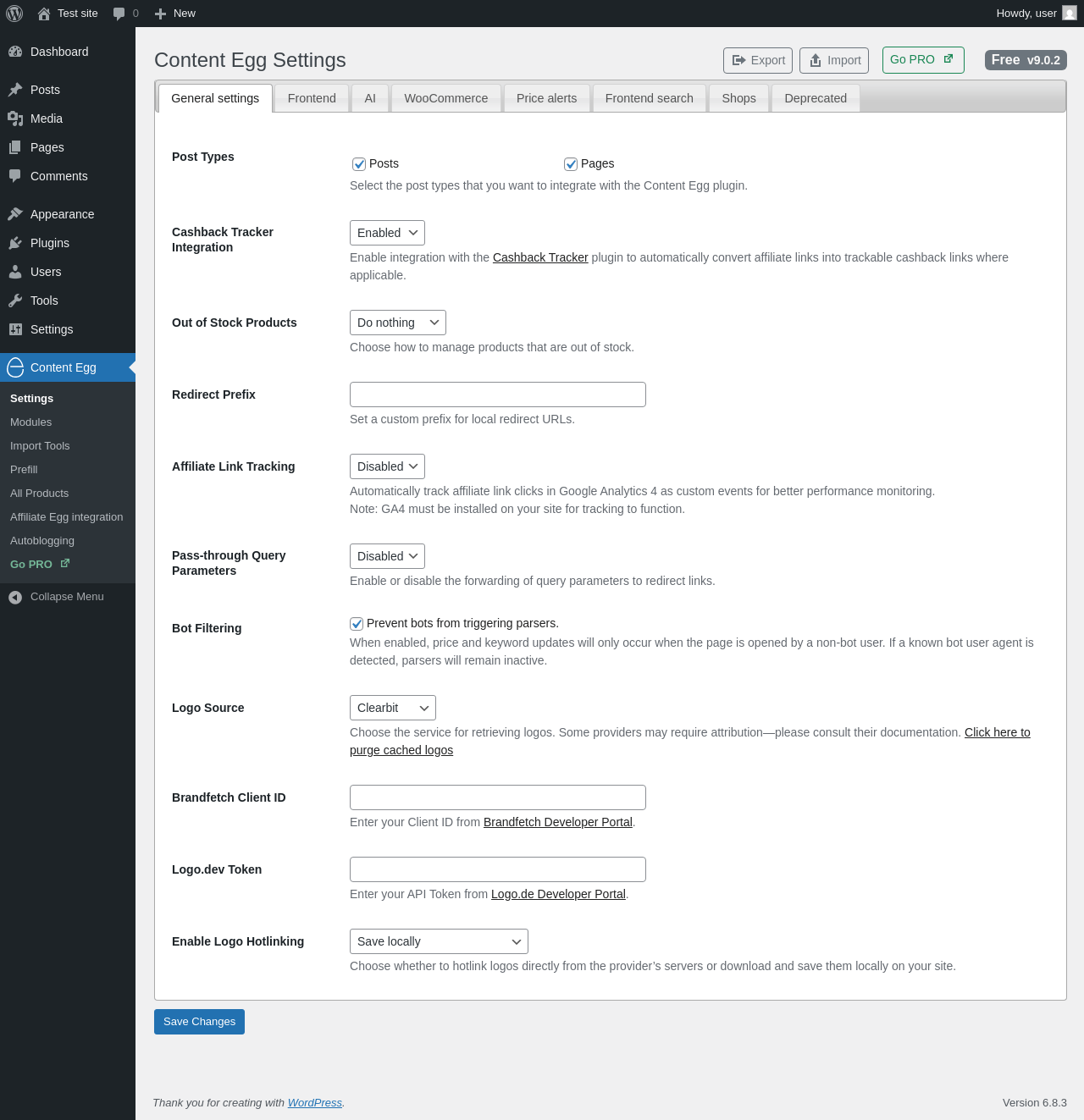
Task: Select the General settings tab
Action: (x=215, y=98)
